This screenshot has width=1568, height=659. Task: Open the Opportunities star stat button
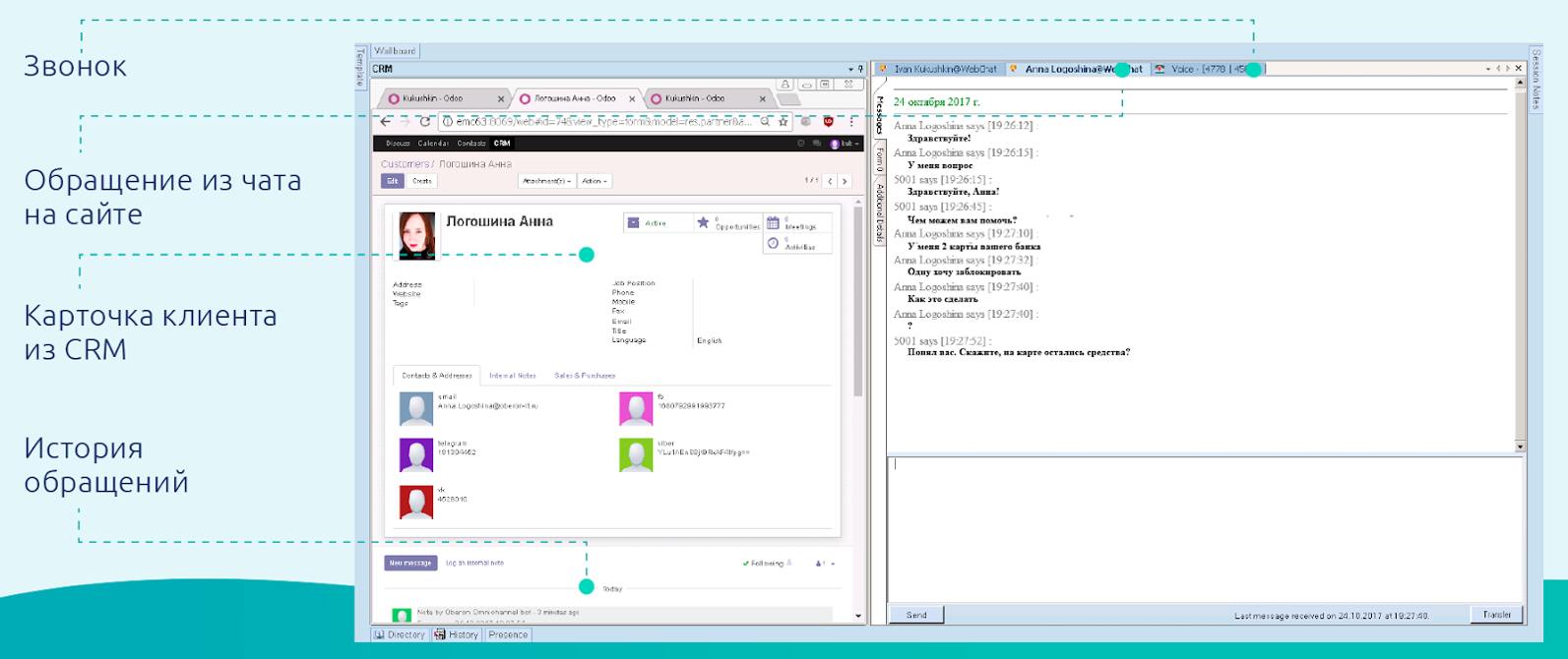tap(704, 223)
